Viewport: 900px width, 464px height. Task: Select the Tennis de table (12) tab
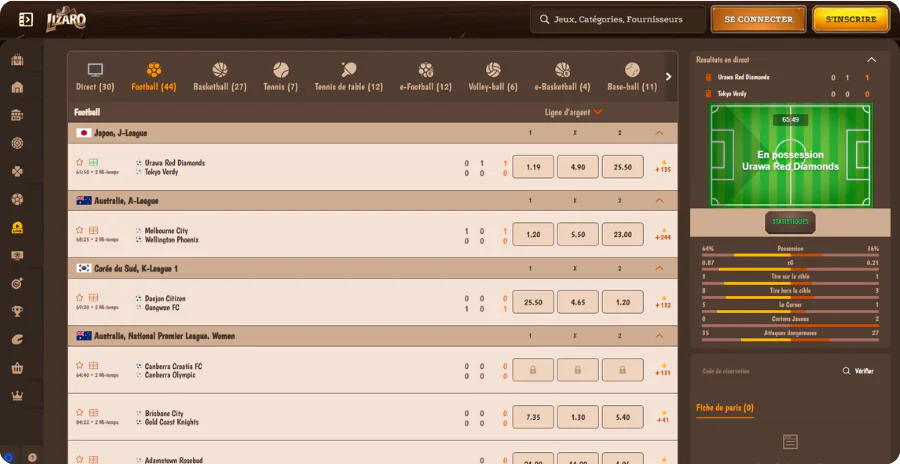[x=348, y=78]
